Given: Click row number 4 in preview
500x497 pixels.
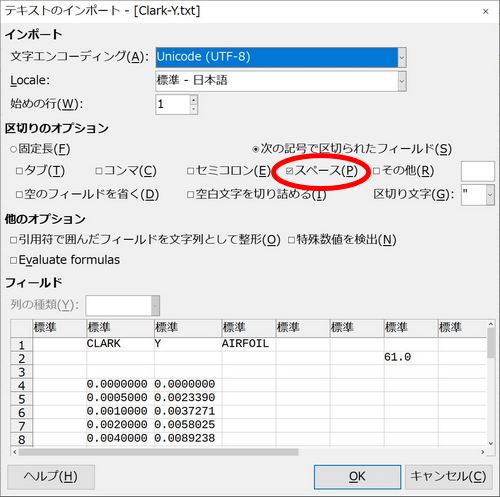Looking at the screenshot, I should [x=22, y=386].
